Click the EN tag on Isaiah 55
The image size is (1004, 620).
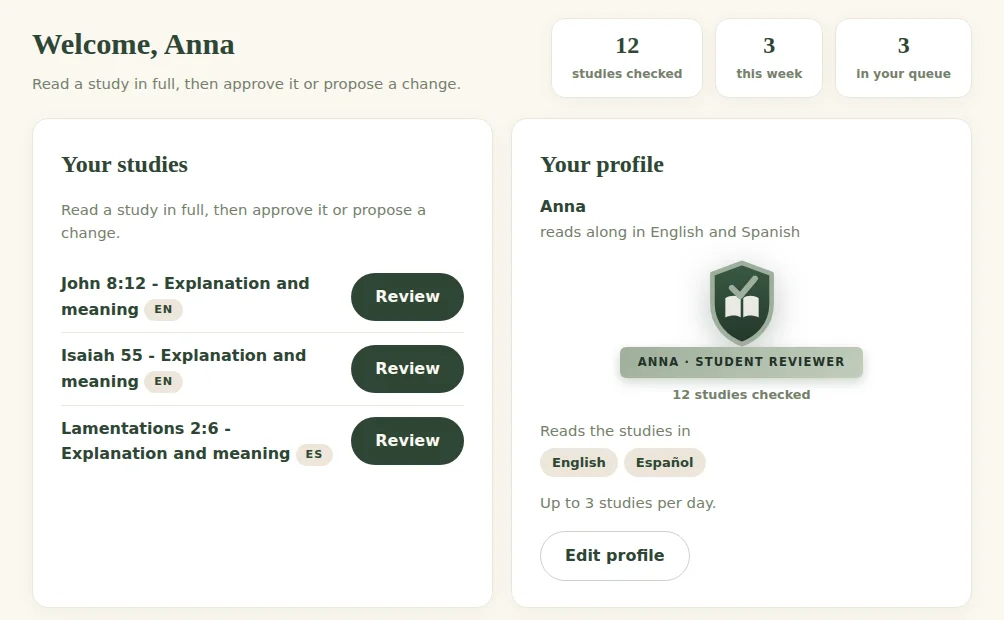(x=163, y=382)
